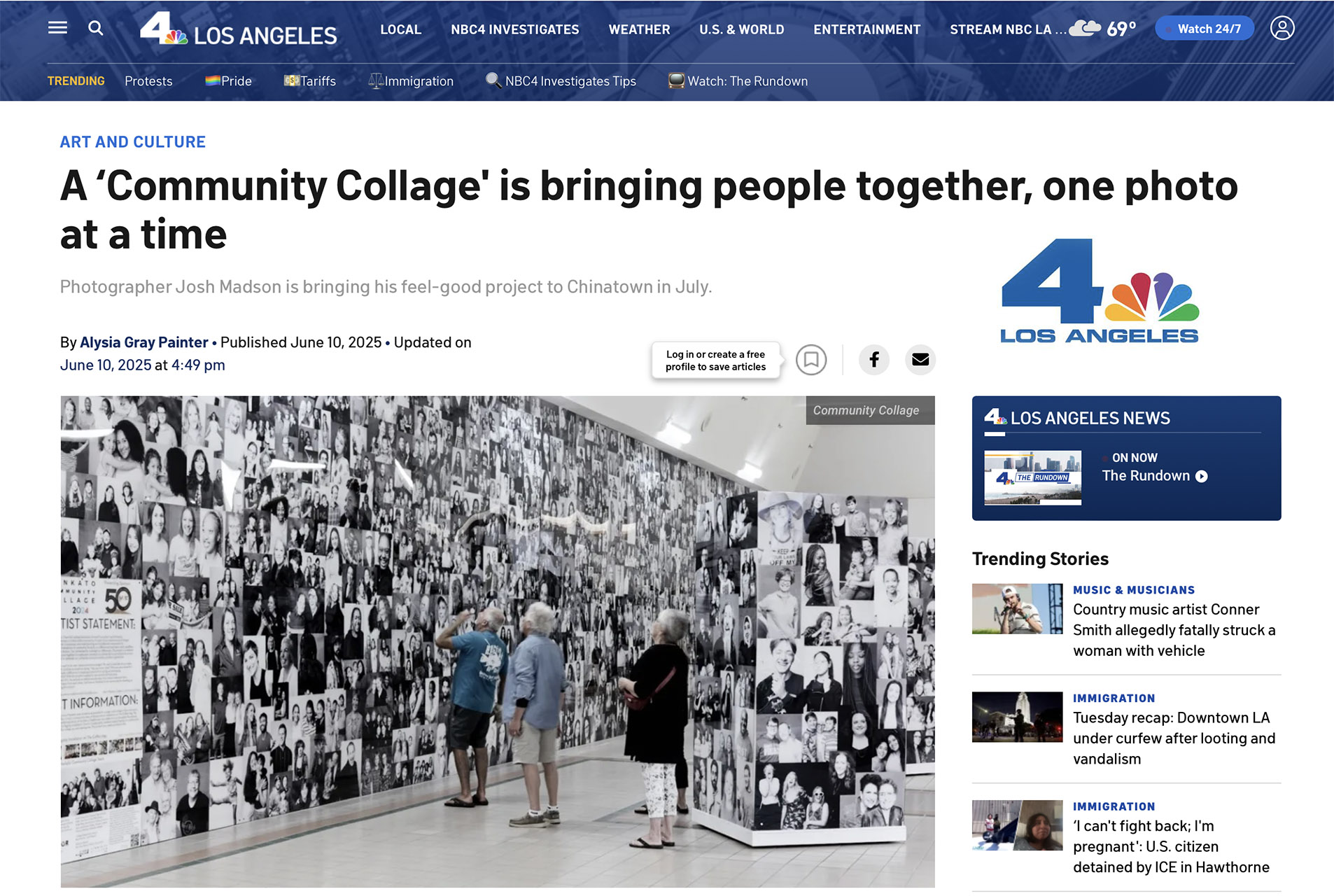Image resolution: width=1334 pixels, height=896 pixels.
Task: Share the article via email icon
Action: click(x=920, y=360)
